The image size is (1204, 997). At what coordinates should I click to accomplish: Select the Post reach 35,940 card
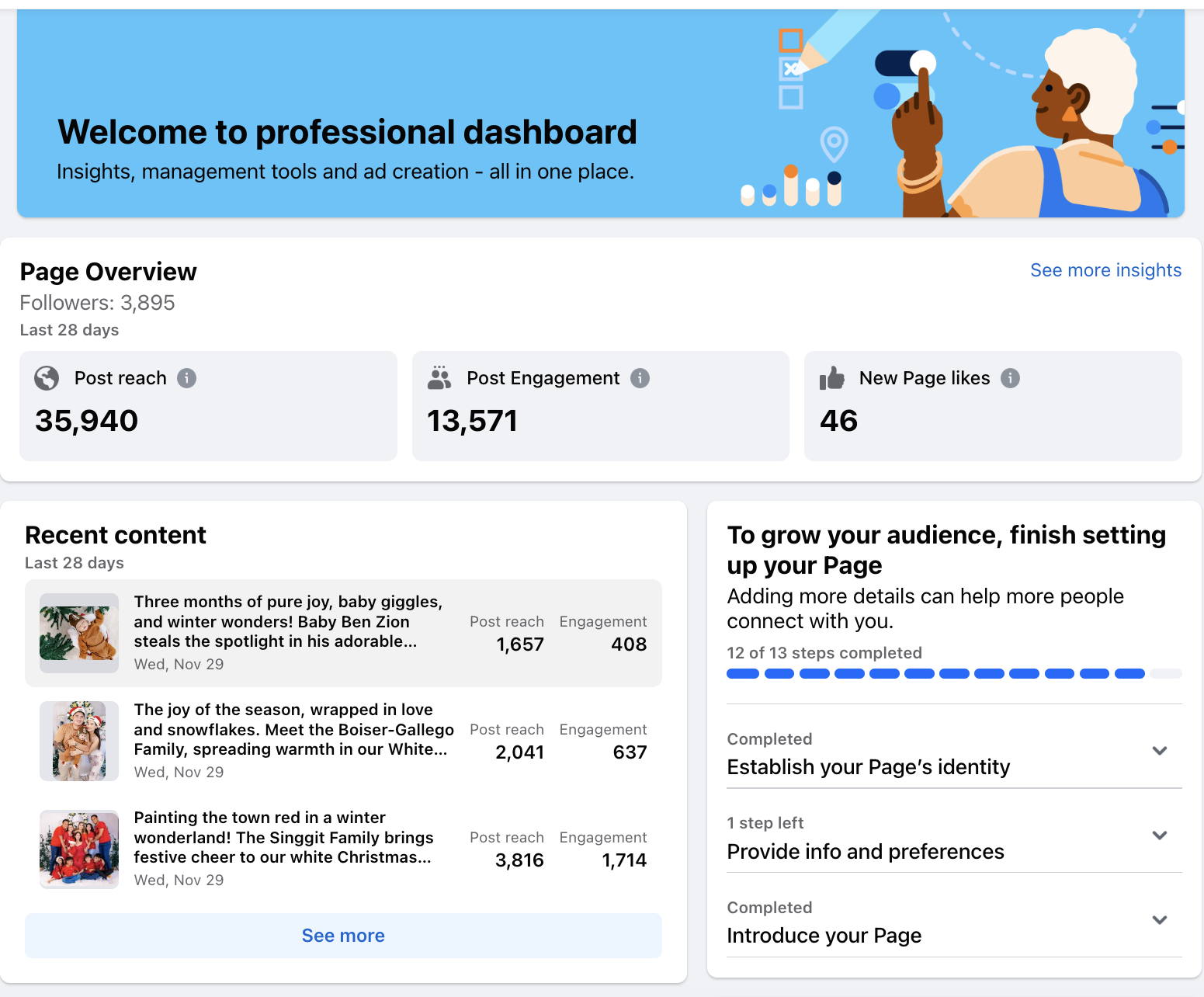[208, 406]
